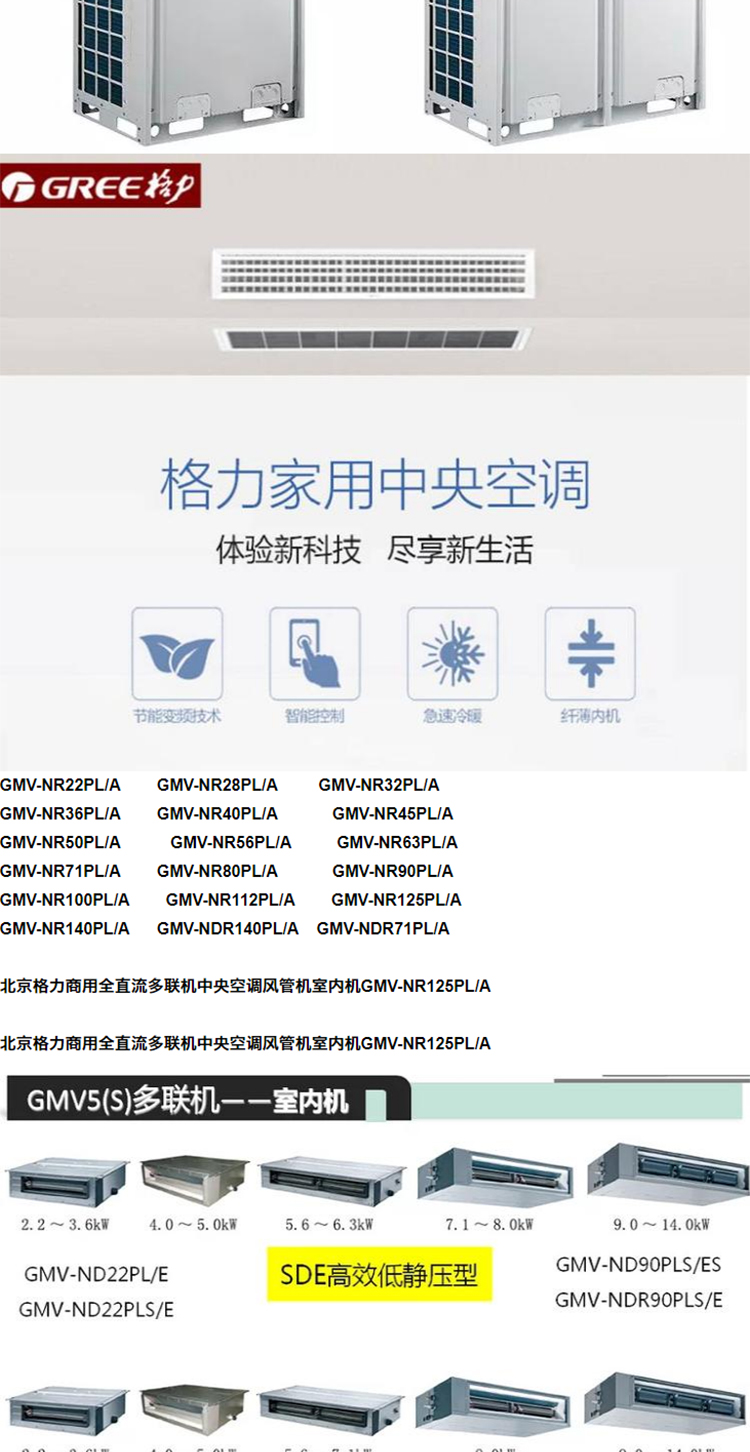Viewport: 750px width, 1452px height.
Task: Select model GMV-NDR140PL/A
Action: coord(228,929)
